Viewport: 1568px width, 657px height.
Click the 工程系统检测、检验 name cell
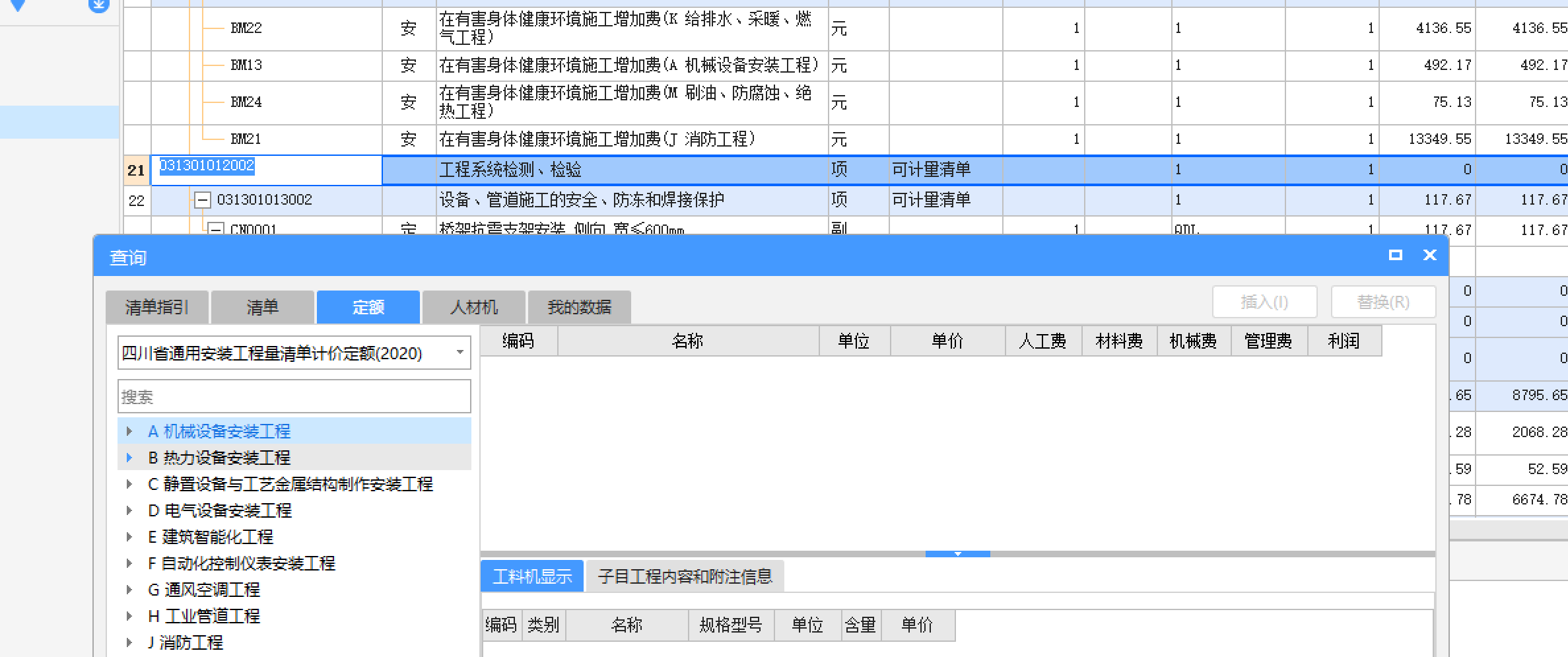632,170
